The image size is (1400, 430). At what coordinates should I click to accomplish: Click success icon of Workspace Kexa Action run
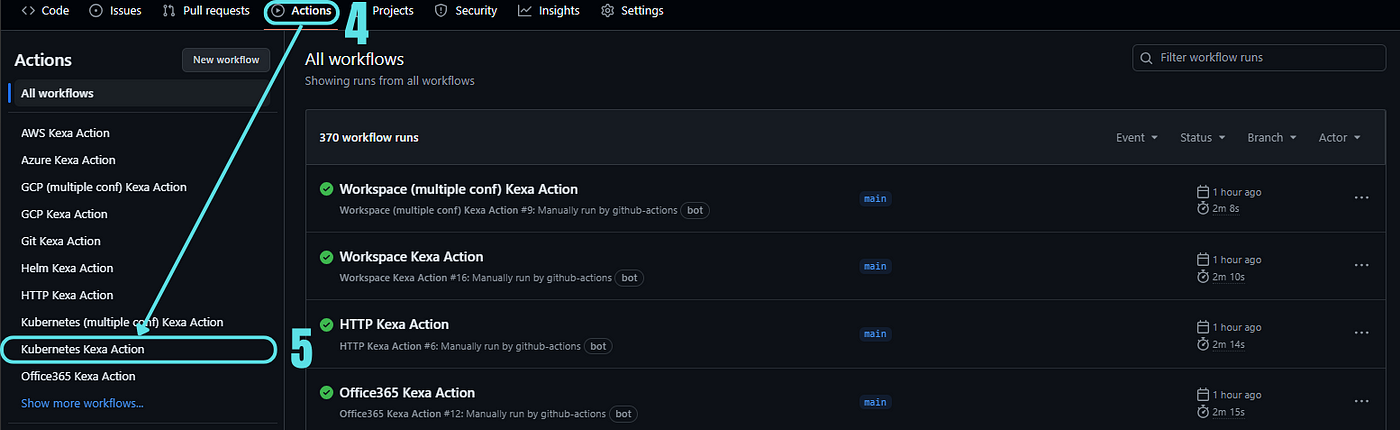[x=326, y=257]
